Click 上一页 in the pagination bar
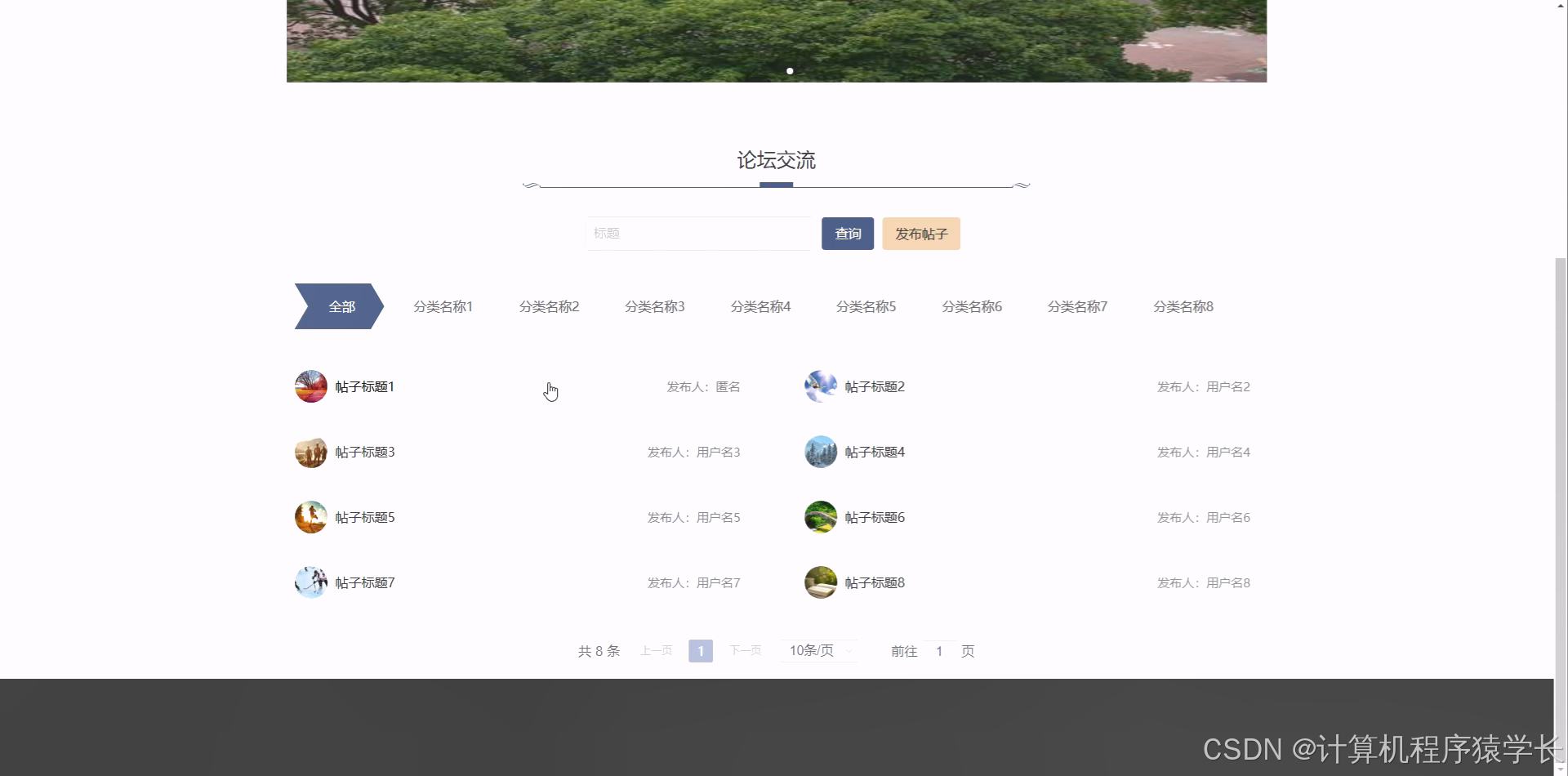 656,650
